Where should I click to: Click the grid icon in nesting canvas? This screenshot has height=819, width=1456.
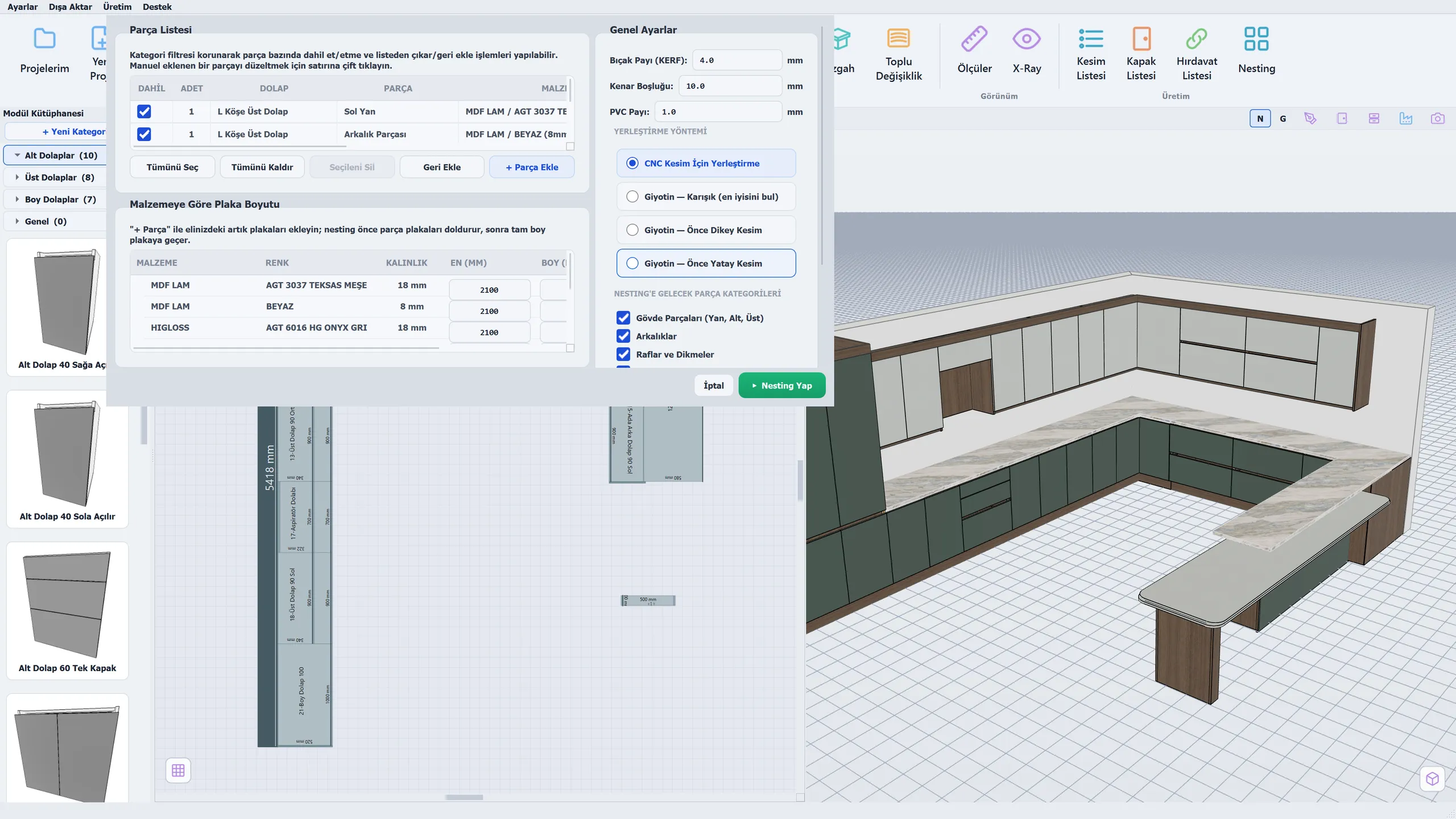pos(178,770)
